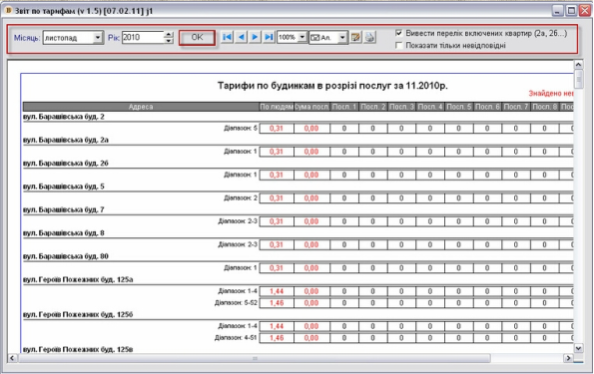Screen dimensions: 594x374
Task: Click the horizontal scrollbar right arrow
Action: 568,358
